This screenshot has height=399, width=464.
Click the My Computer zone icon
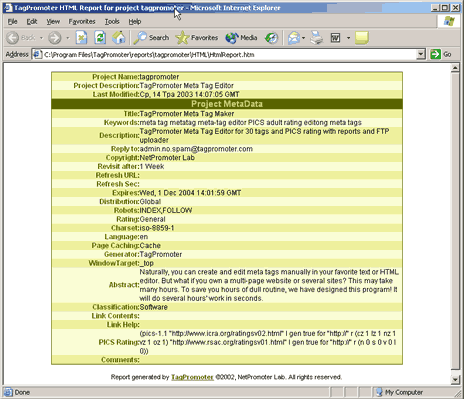(x=379, y=392)
